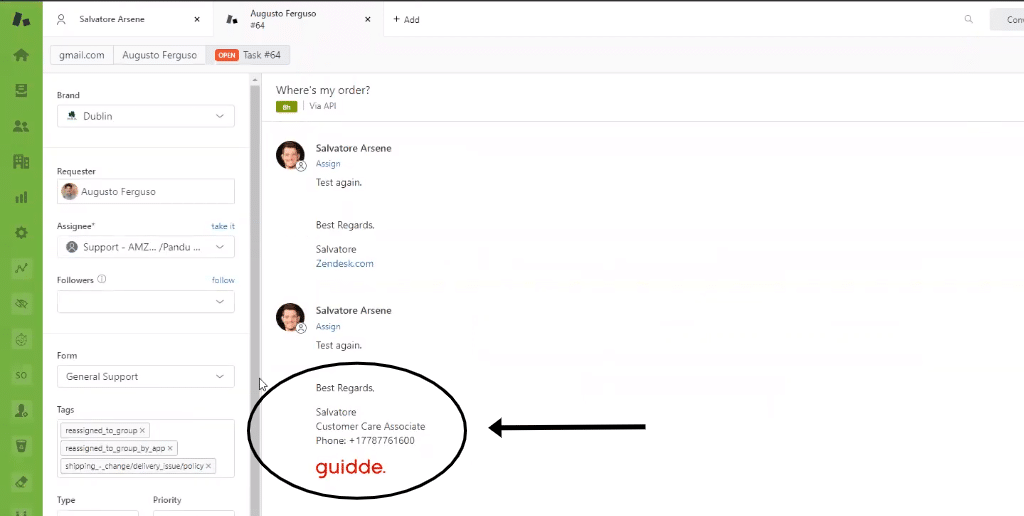Viewport: 1024px width, 516px height.
Task: Open Organizations building icon in sidebar
Action: tap(22, 161)
